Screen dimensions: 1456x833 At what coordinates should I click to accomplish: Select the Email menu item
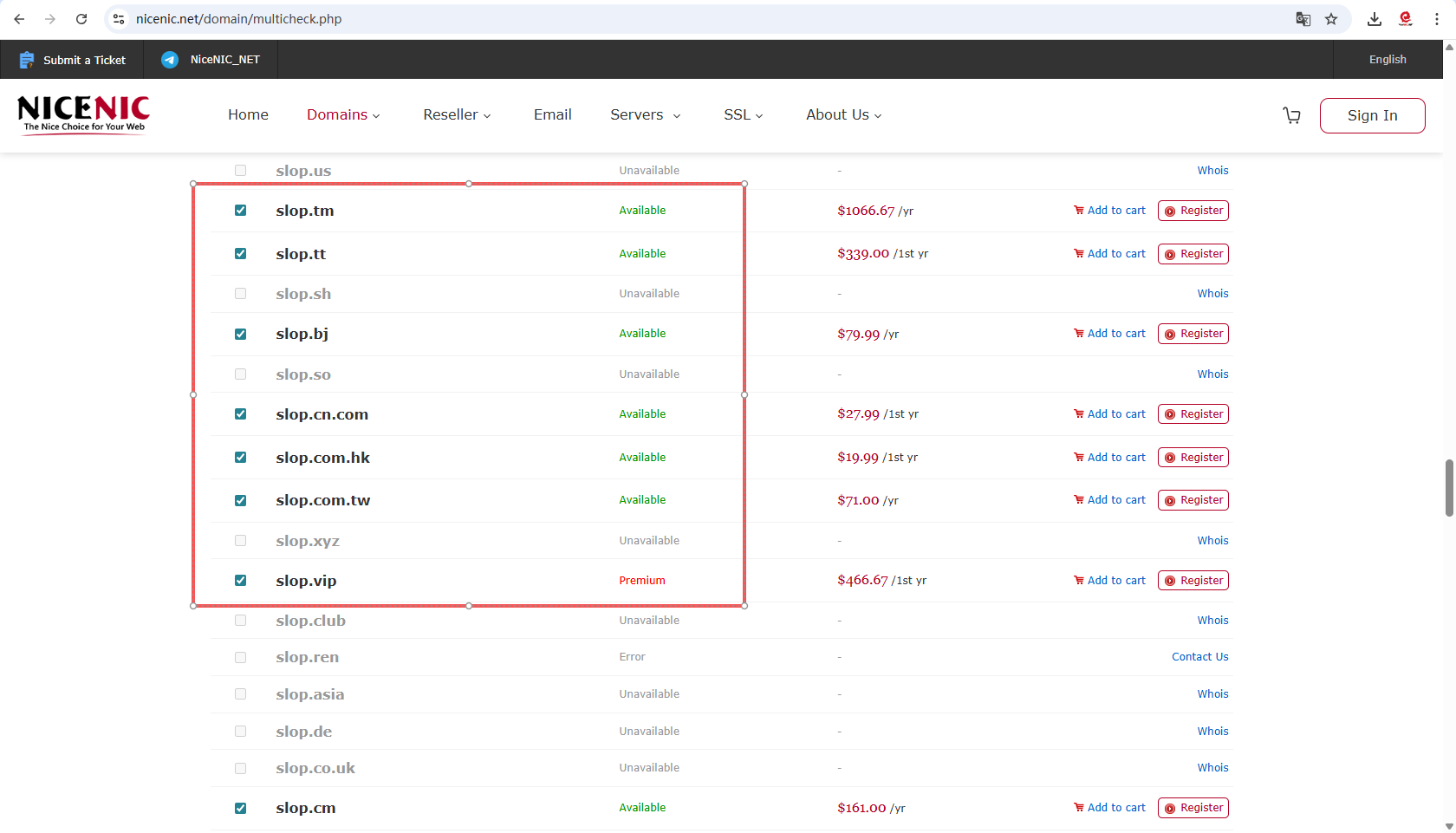tap(552, 114)
